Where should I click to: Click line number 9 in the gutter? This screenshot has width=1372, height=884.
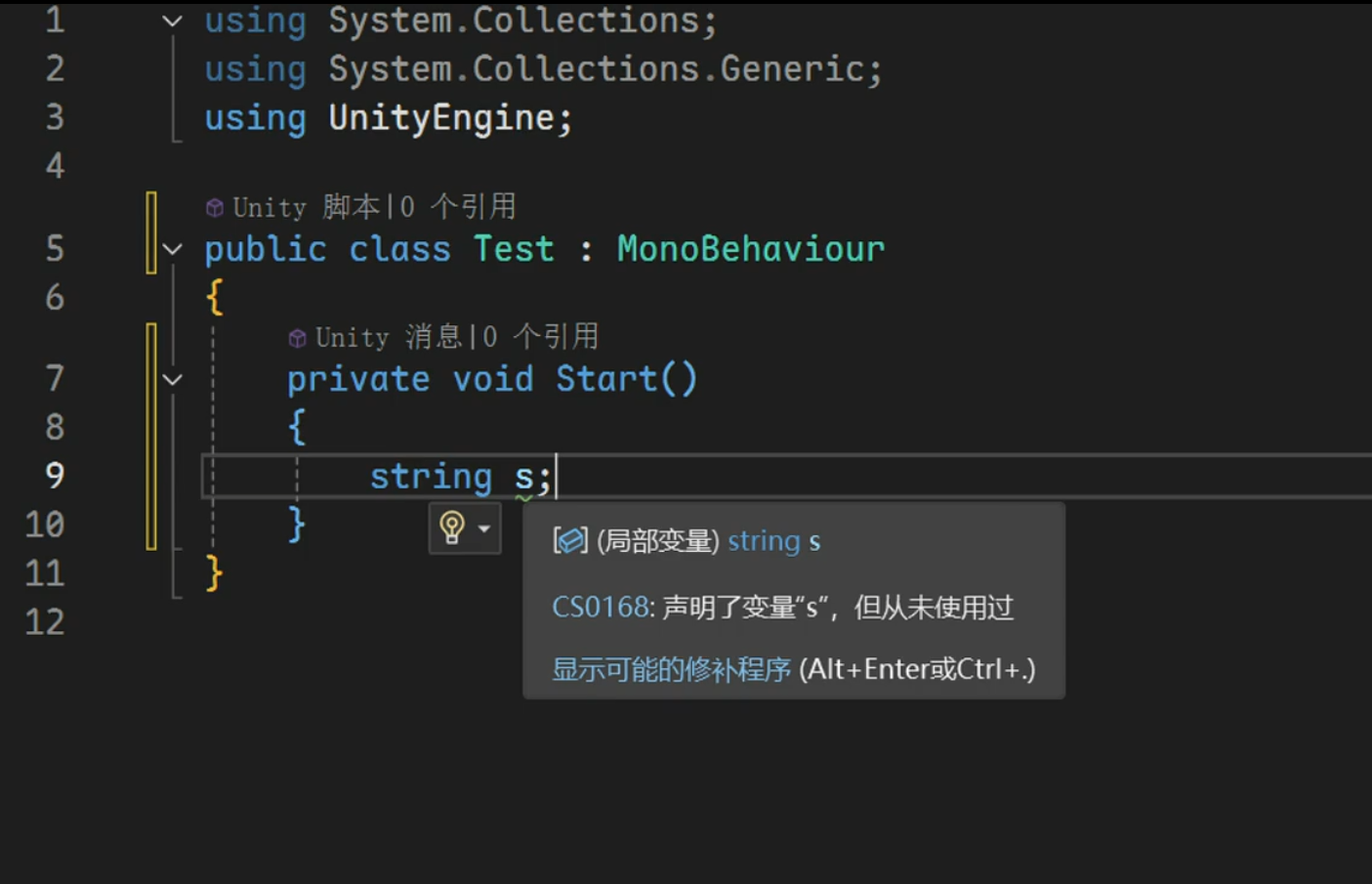click(x=55, y=476)
